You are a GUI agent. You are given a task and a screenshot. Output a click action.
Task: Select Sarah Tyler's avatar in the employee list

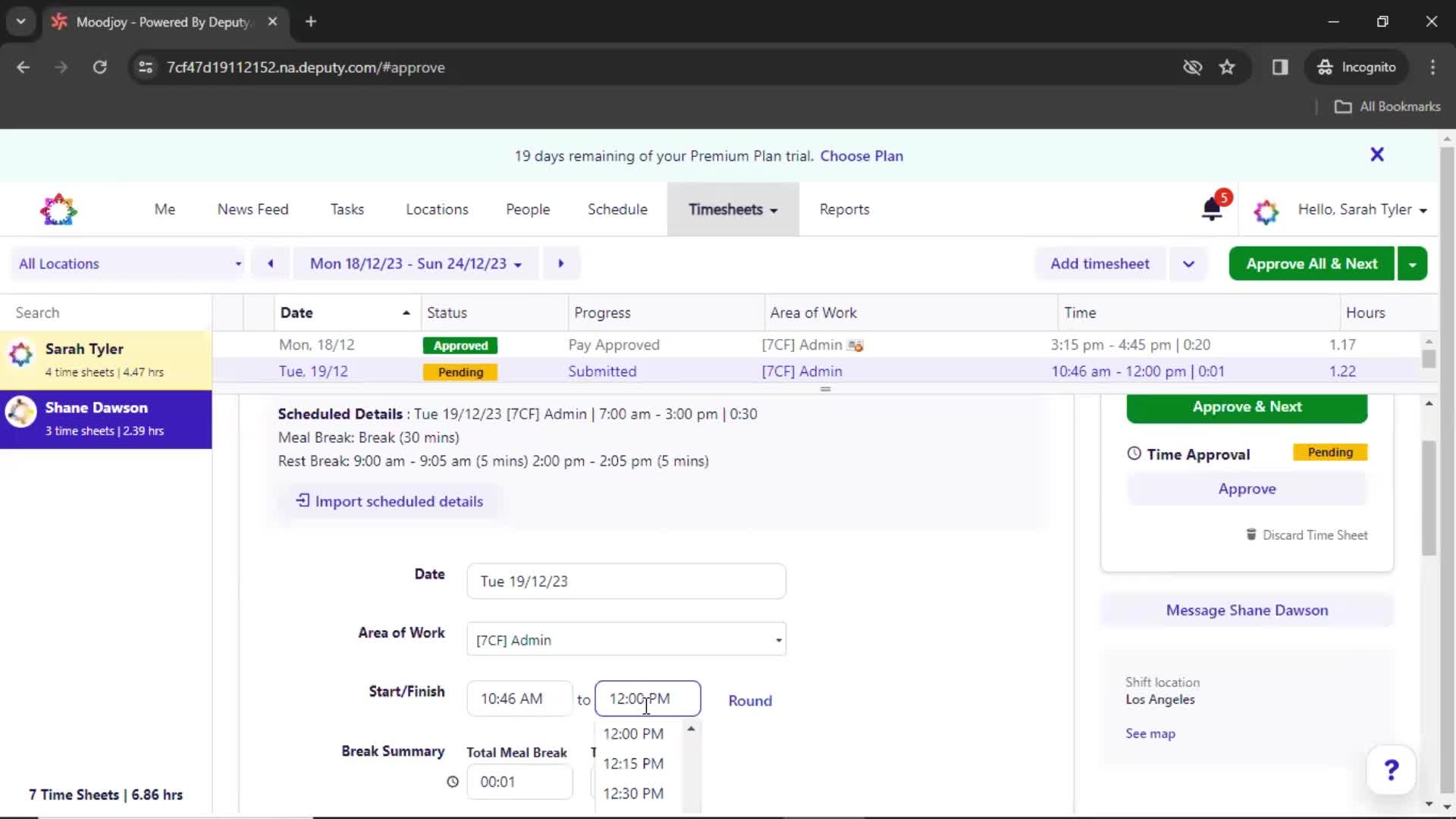[x=21, y=353]
